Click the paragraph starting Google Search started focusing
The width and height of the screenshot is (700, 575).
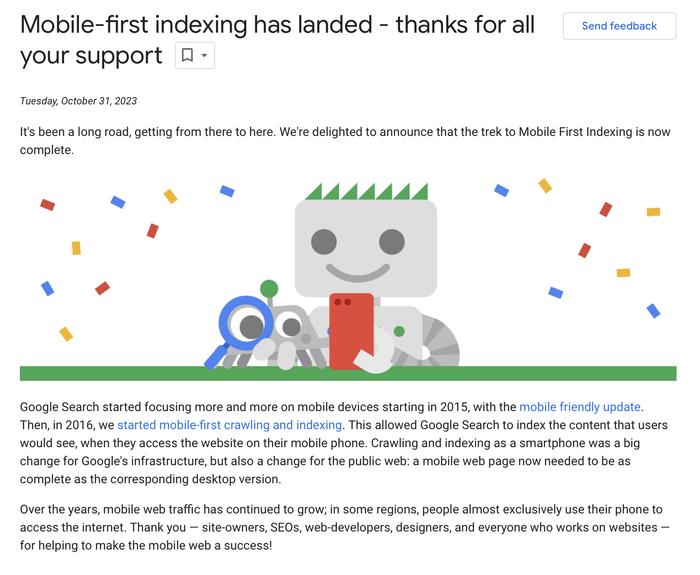pos(344,442)
